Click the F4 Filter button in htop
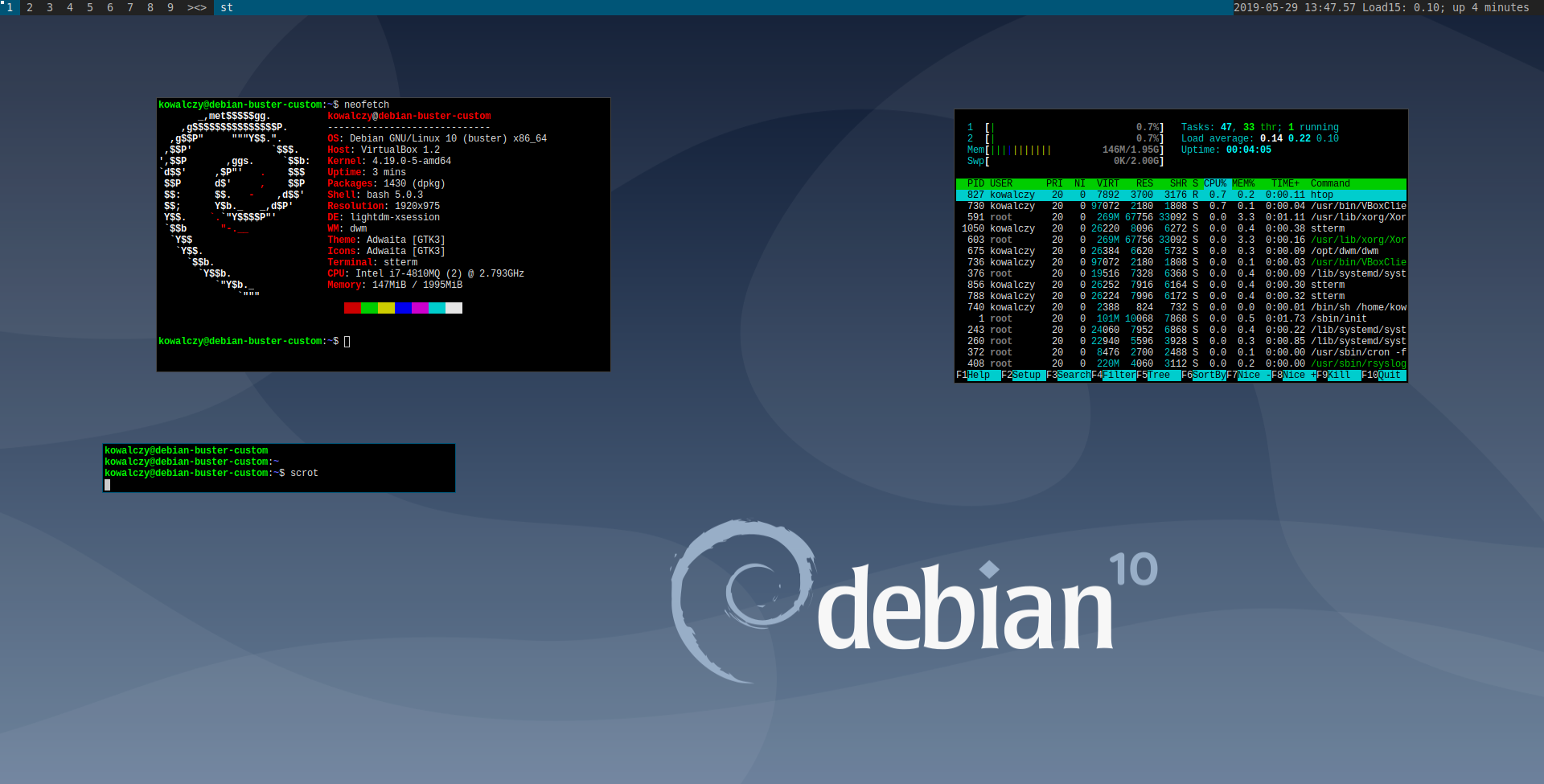 click(1114, 376)
